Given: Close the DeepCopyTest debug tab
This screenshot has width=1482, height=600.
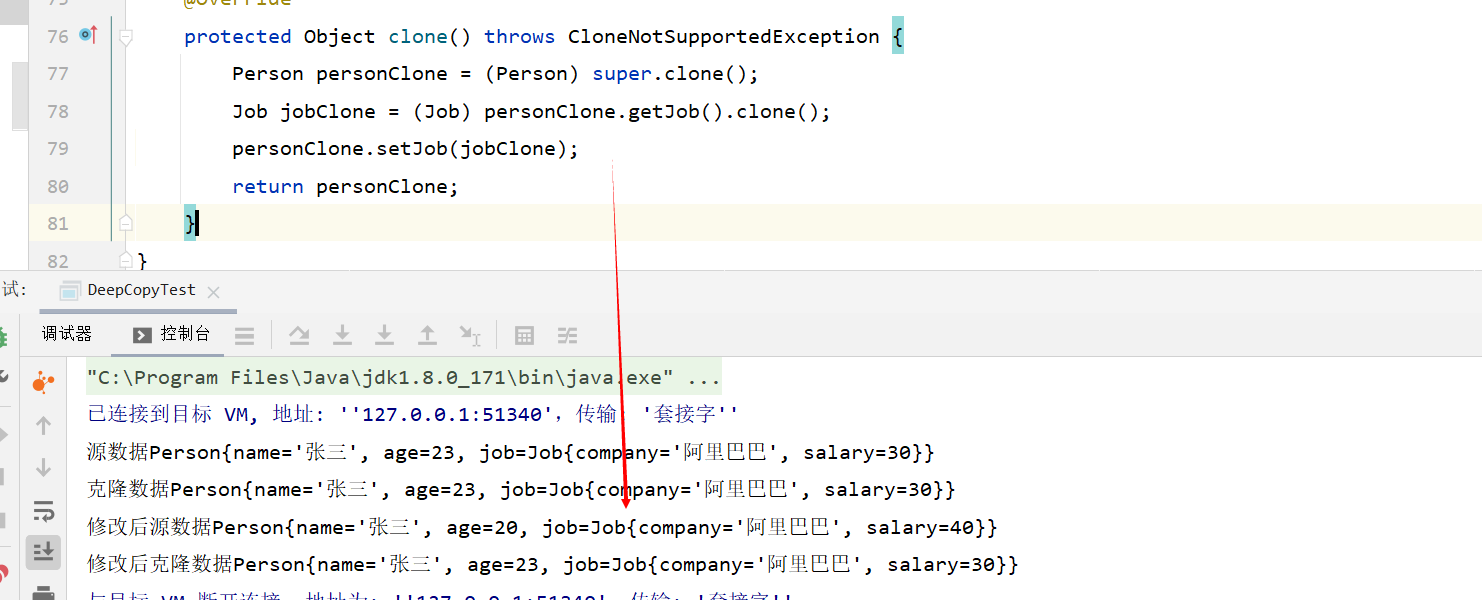Looking at the screenshot, I should tap(213, 292).
